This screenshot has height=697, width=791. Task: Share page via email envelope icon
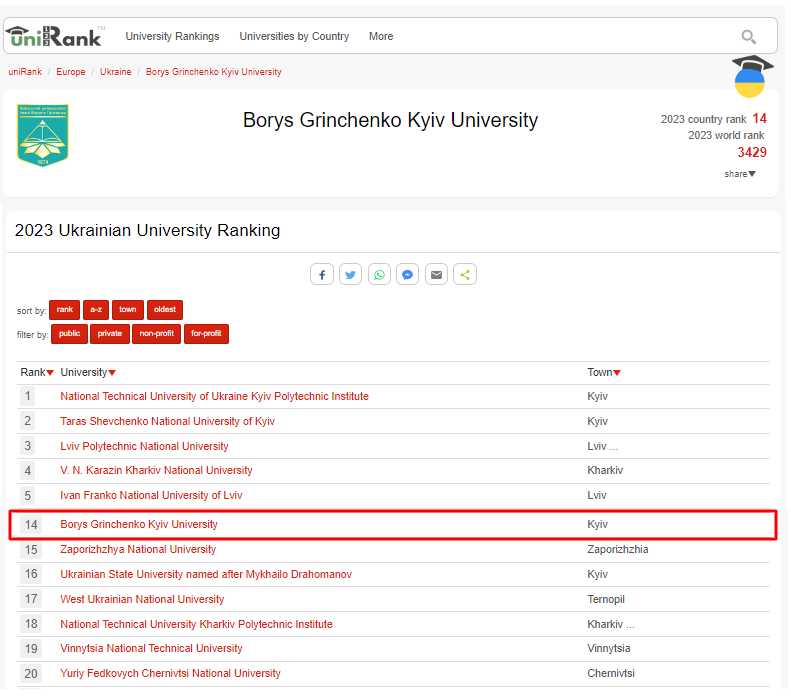click(x=436, y=275)
